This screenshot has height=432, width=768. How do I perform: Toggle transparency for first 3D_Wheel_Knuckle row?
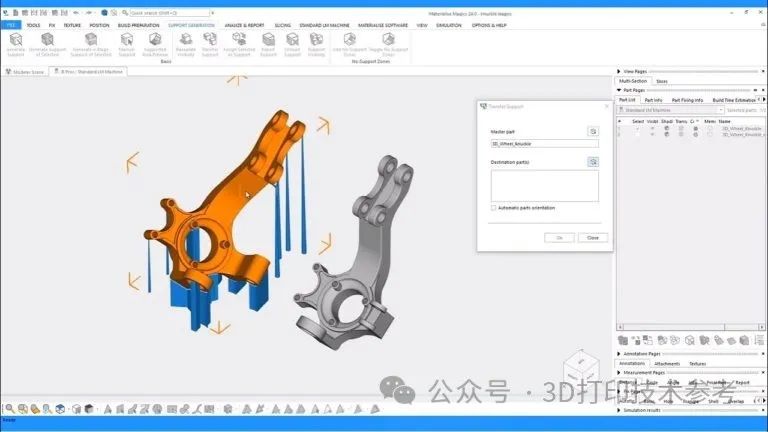point(681,128)
